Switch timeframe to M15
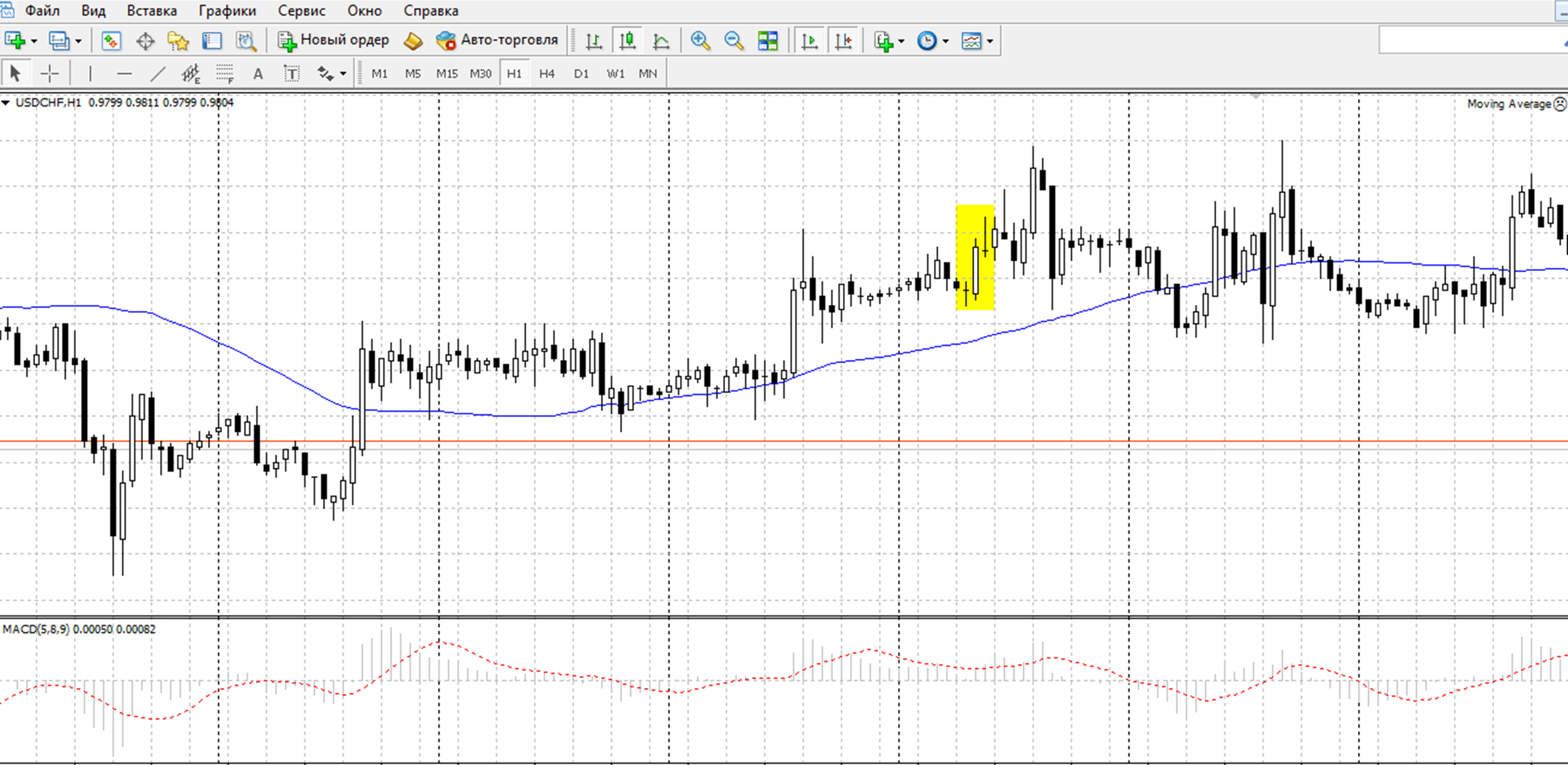This screenshot has width=1568, height=765. click(447, 73)
